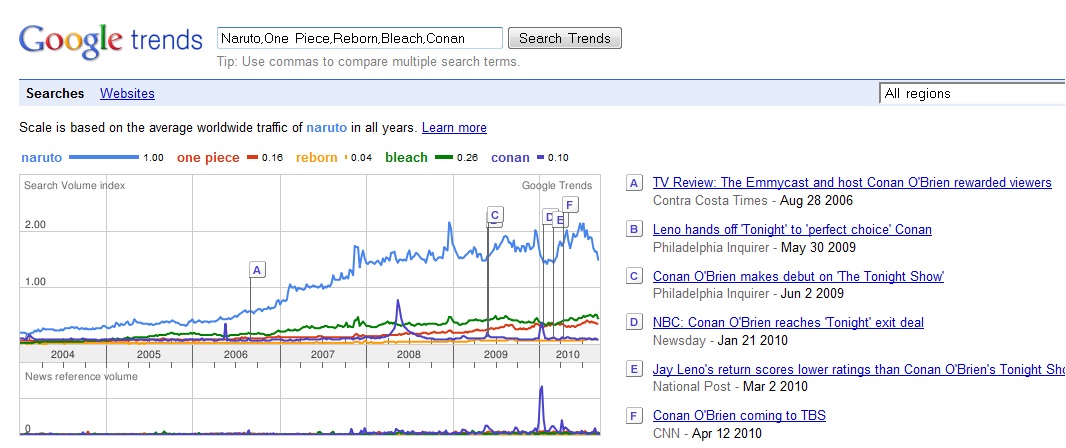Open 'Conan O'Brien coming to TBS' article
Image resolution: width=1066 pixels, height=448 pixels.
click(x=739, y=415)
